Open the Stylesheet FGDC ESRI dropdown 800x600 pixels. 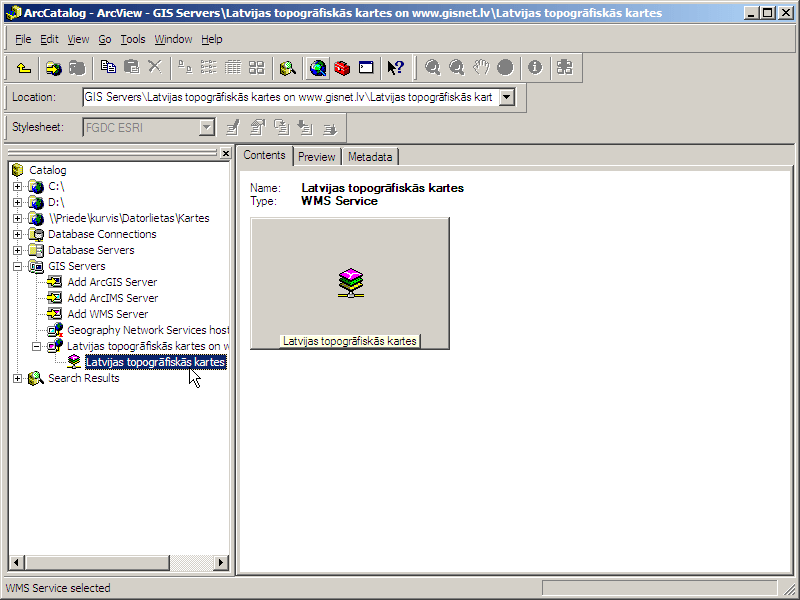coord(207,128)
